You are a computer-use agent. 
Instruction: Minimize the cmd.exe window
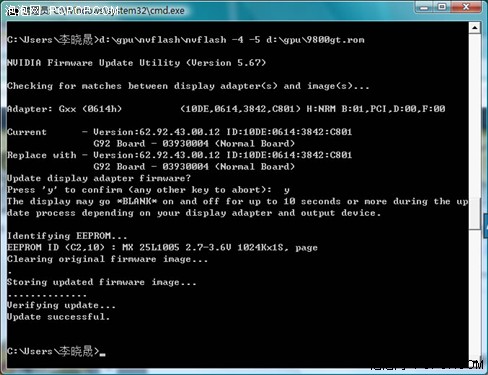click(x=424, y=7)
